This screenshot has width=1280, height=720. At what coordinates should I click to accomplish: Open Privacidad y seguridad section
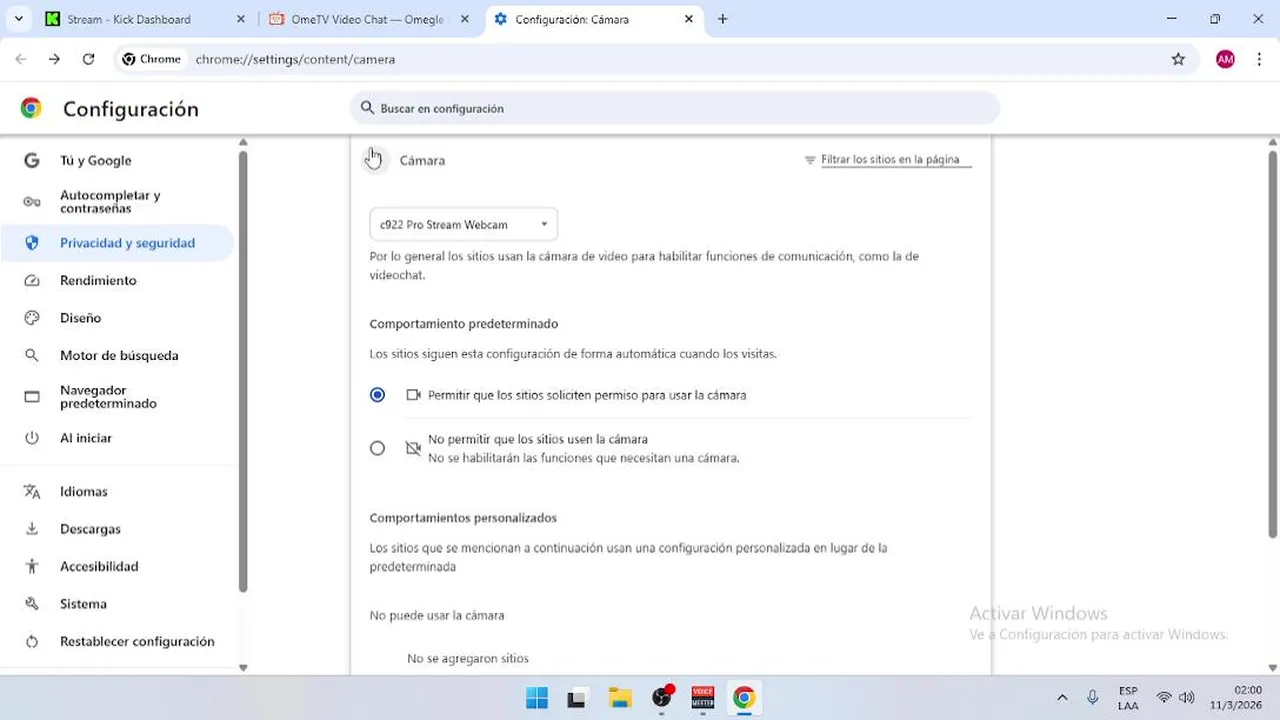pos(117,243)
